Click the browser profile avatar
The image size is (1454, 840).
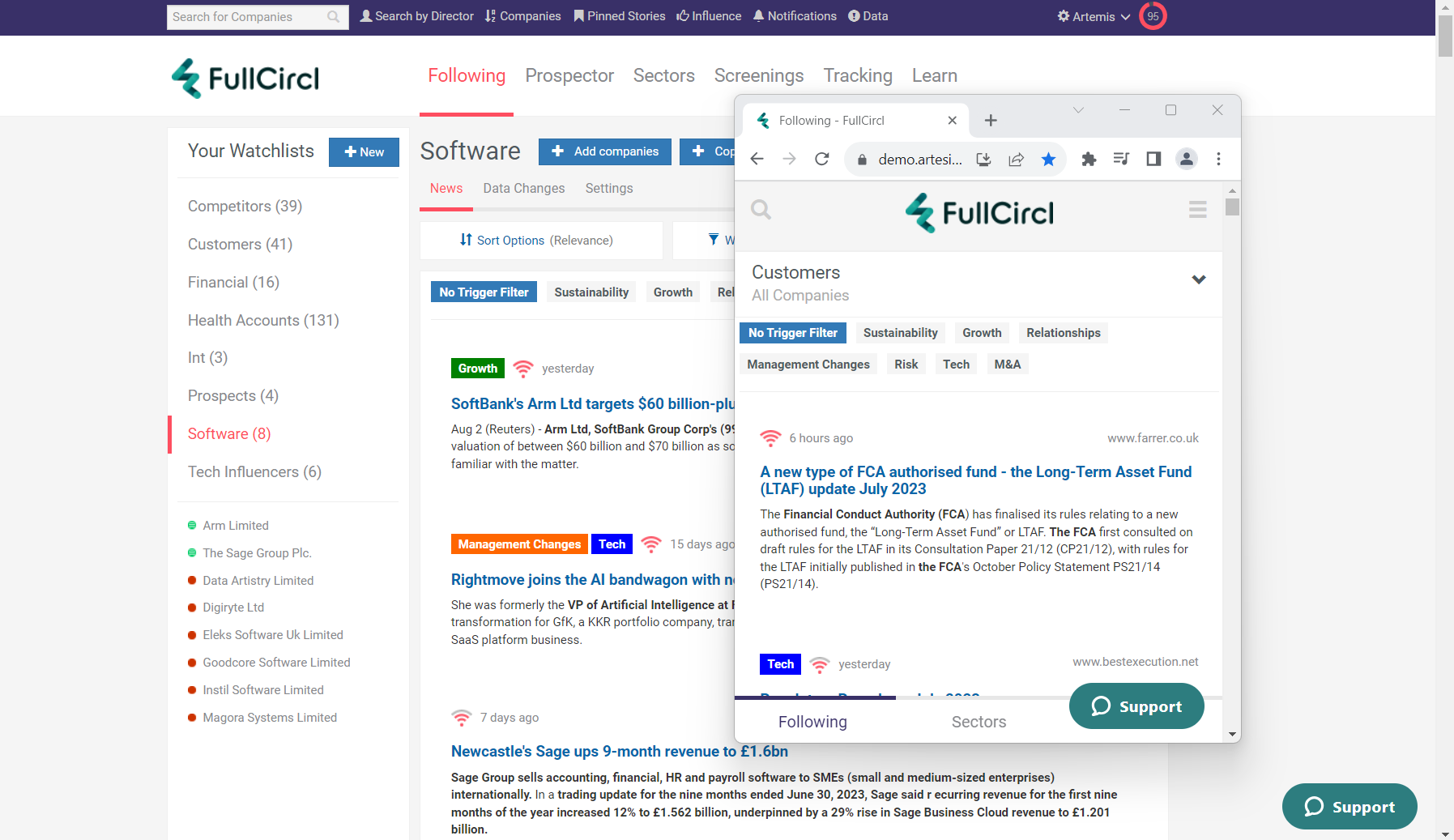pyautogui.click(x=1186, y=159)
